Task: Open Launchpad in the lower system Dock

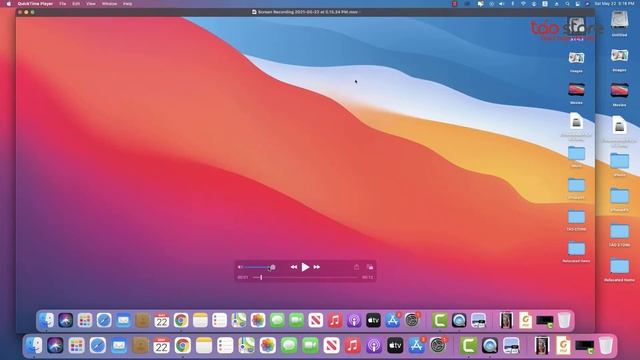Action: pyautogui.click(x=76, y=346)
